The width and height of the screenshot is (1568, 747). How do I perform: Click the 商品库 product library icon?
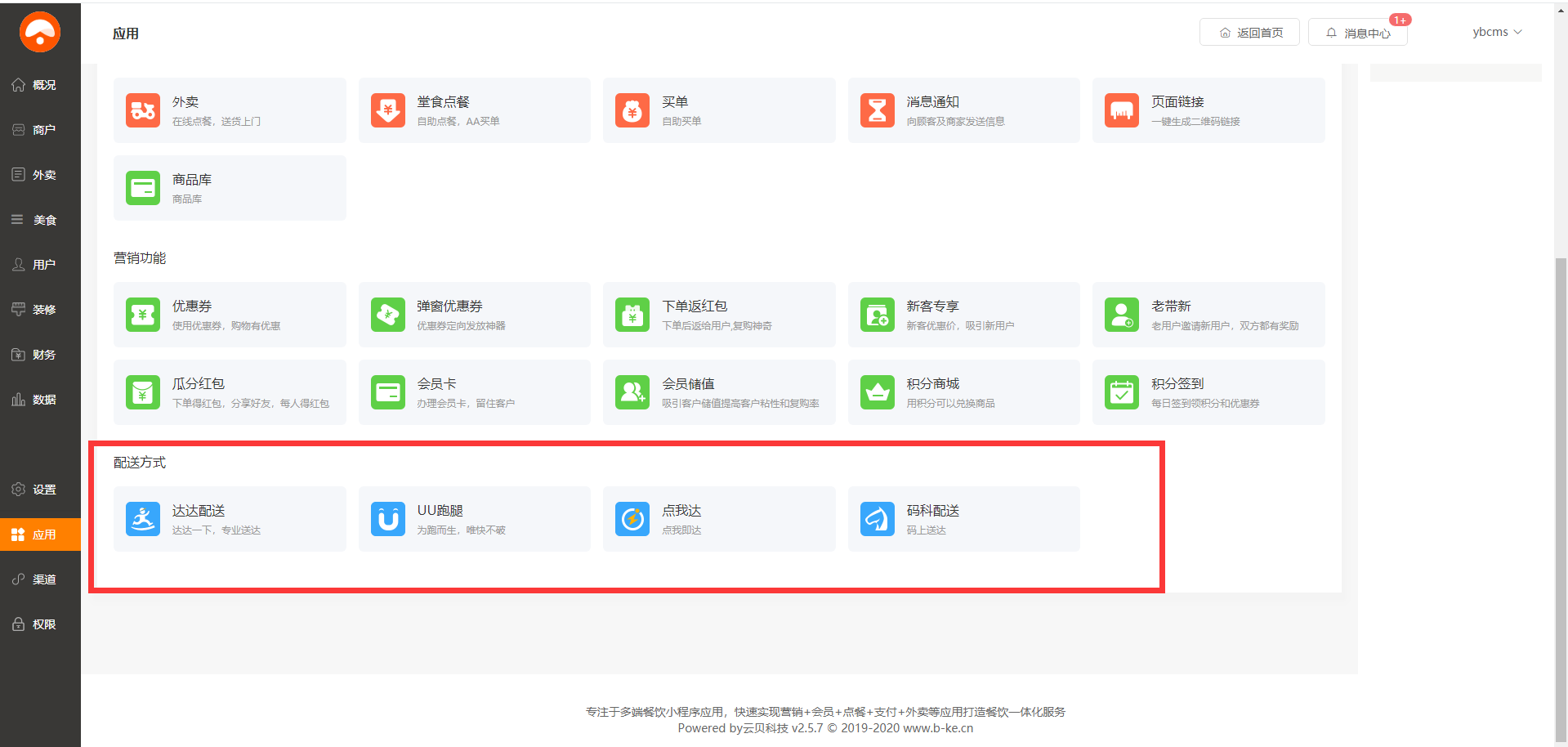pyautogui.click(x=143, y=188)
